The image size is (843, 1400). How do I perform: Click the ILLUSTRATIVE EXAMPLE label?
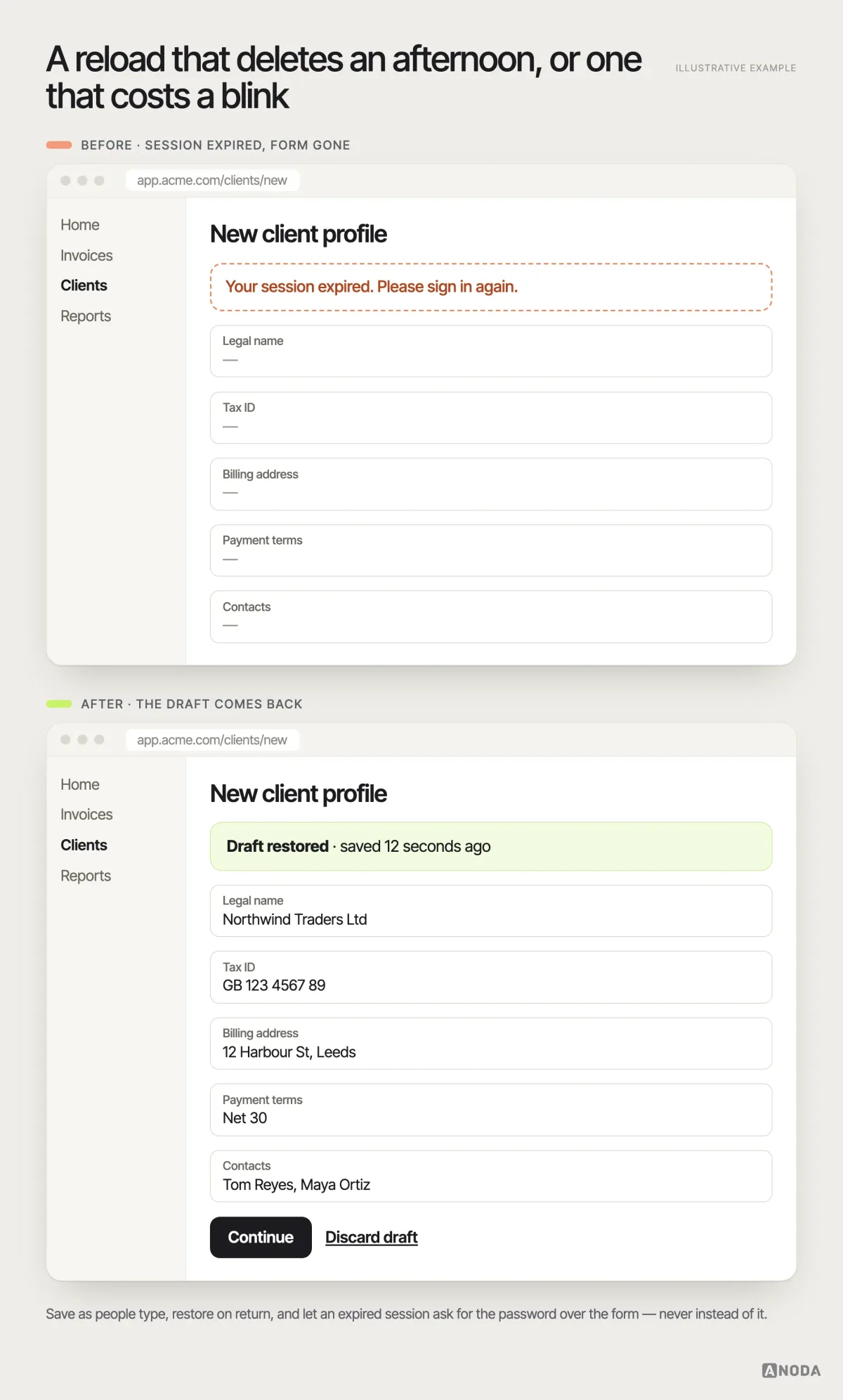click(736, 68)
